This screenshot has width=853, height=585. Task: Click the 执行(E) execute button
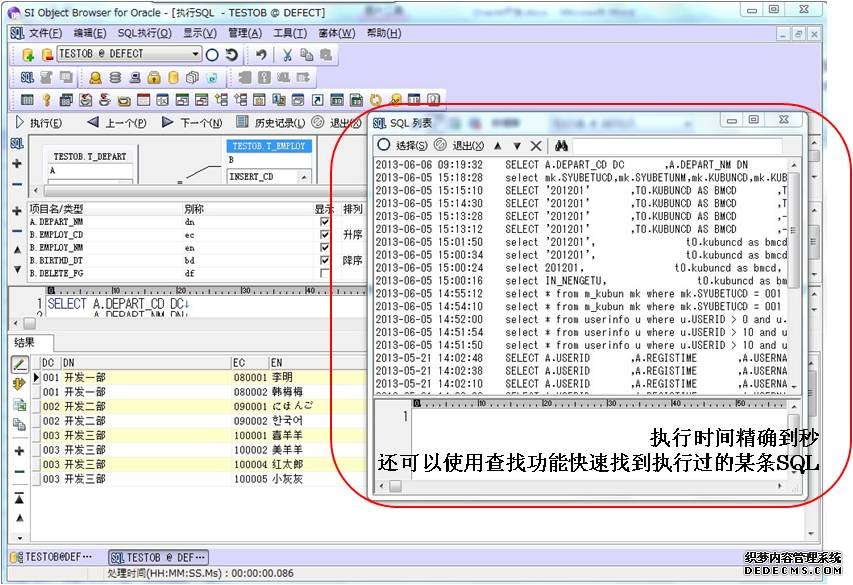(x=38, y=123)
